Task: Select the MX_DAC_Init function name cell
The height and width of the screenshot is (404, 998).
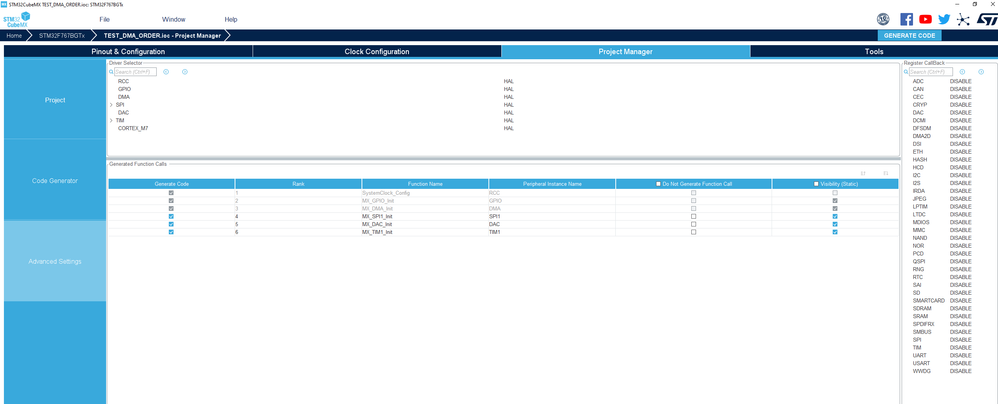Action: [x=425, y=224]
